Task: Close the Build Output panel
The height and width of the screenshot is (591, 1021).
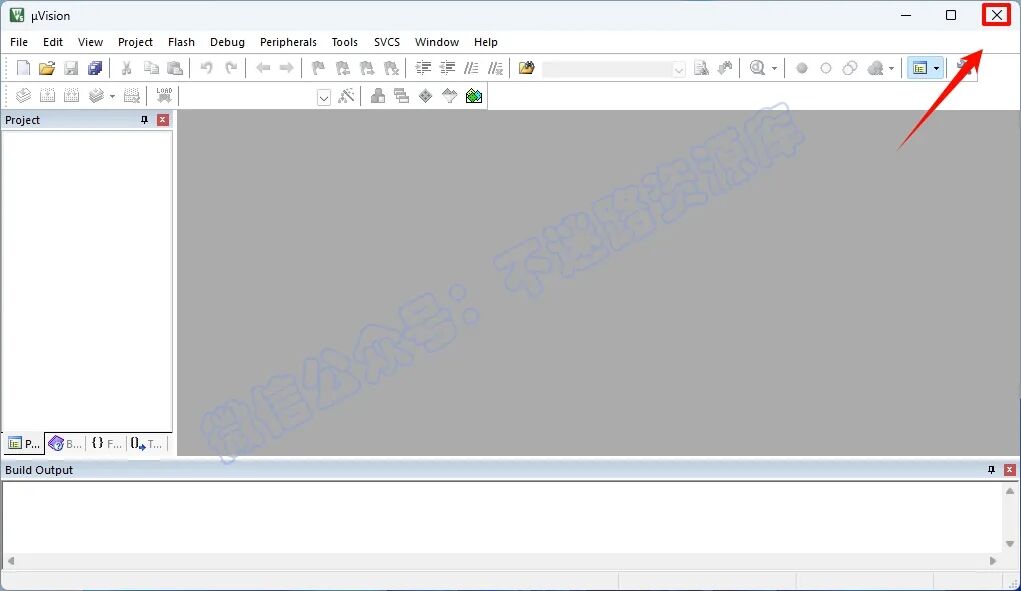Action: coord(1009,470)
